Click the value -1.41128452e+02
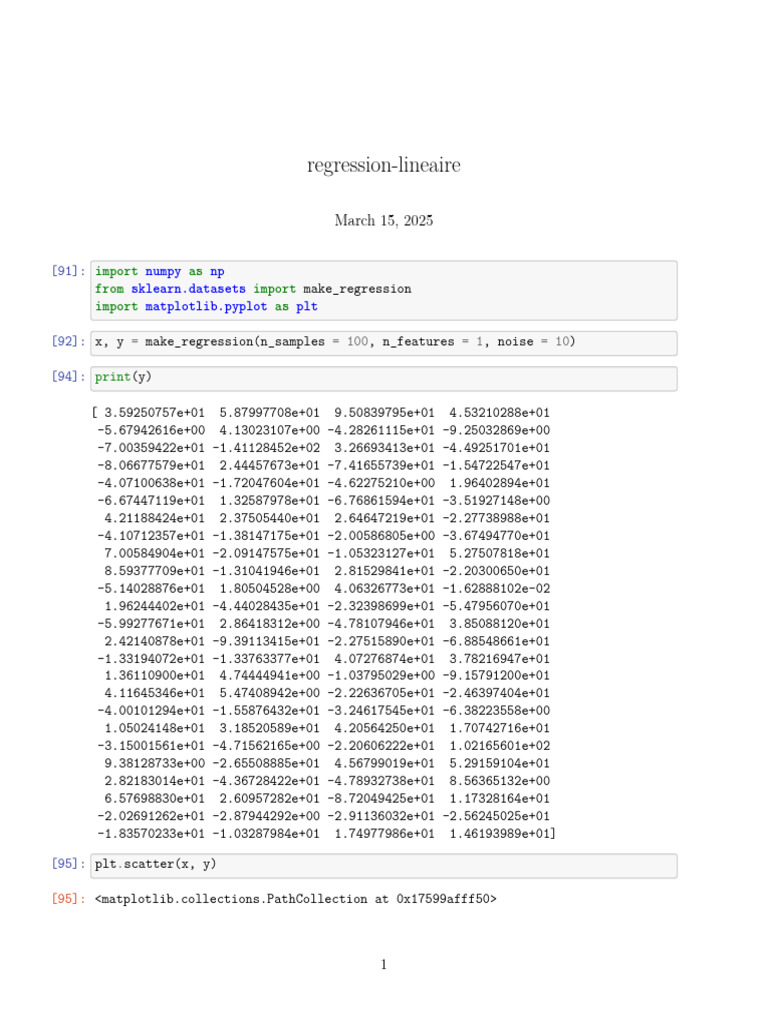Viewport: 768px width, 1024px height. [266, 448]
